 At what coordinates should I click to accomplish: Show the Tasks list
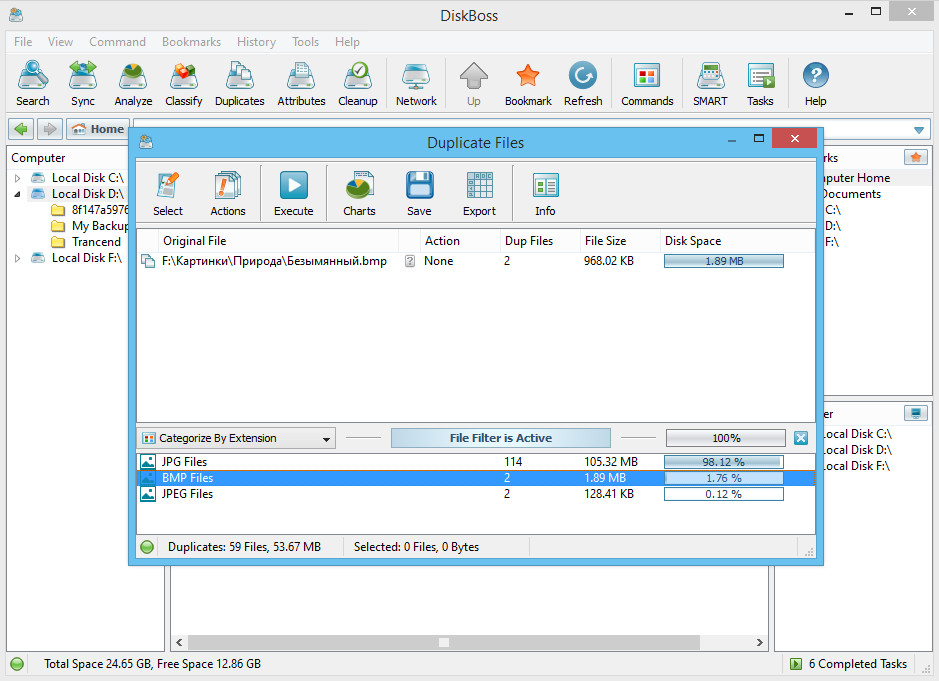coord(760,84)
